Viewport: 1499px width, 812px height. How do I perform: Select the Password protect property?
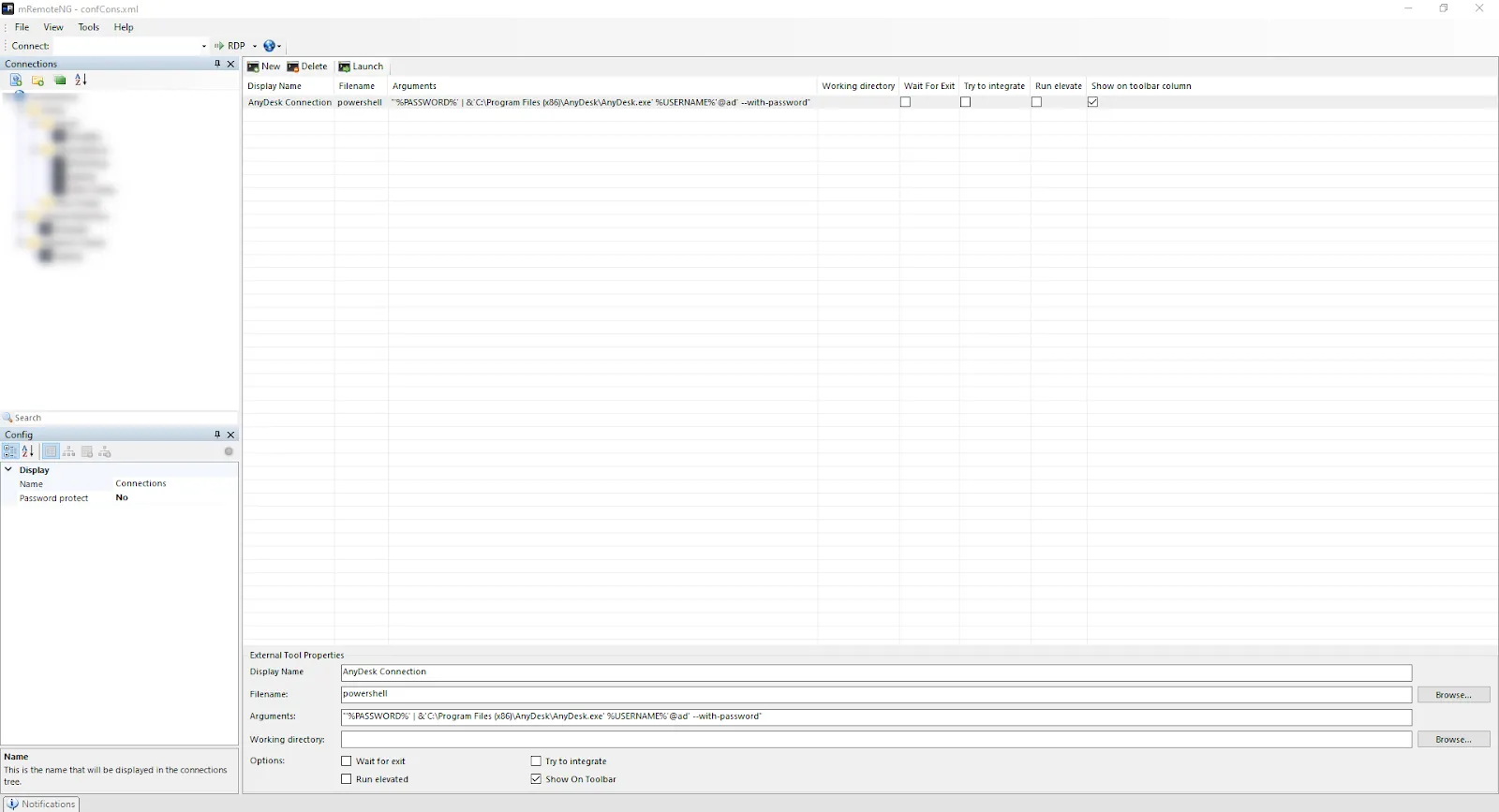(x=54, y=498)
